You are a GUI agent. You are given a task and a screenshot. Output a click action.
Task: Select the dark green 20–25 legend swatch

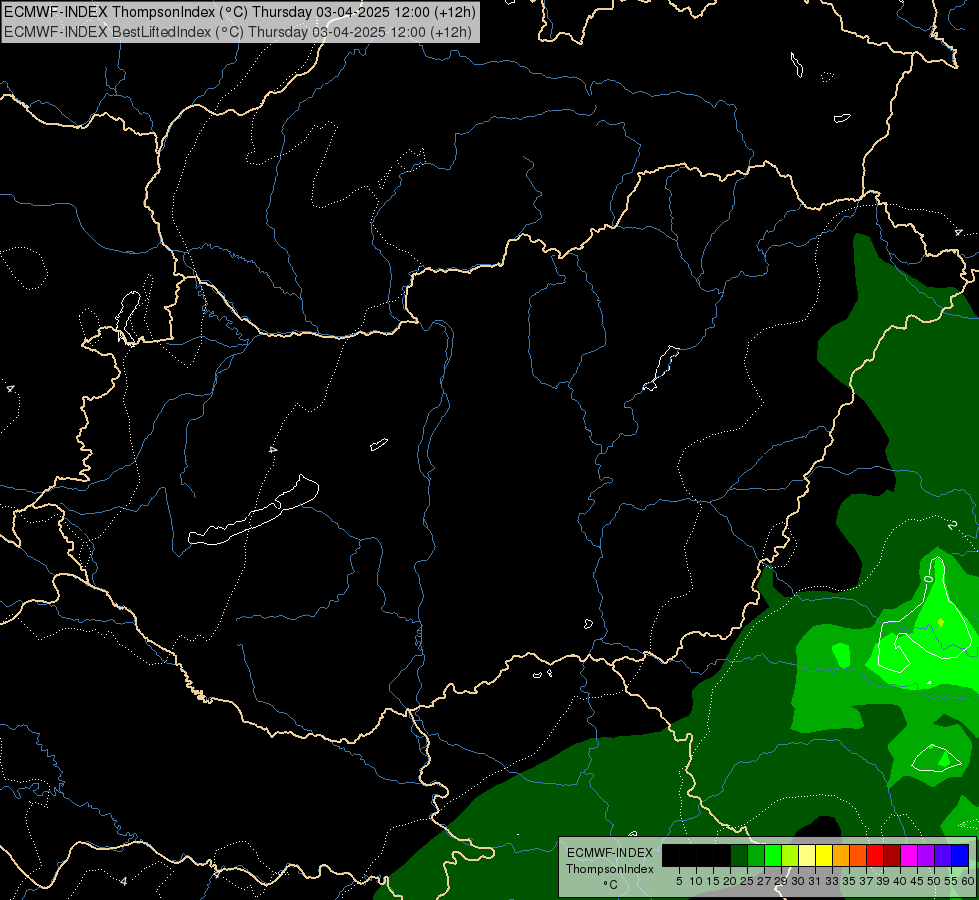pos(739,856)
